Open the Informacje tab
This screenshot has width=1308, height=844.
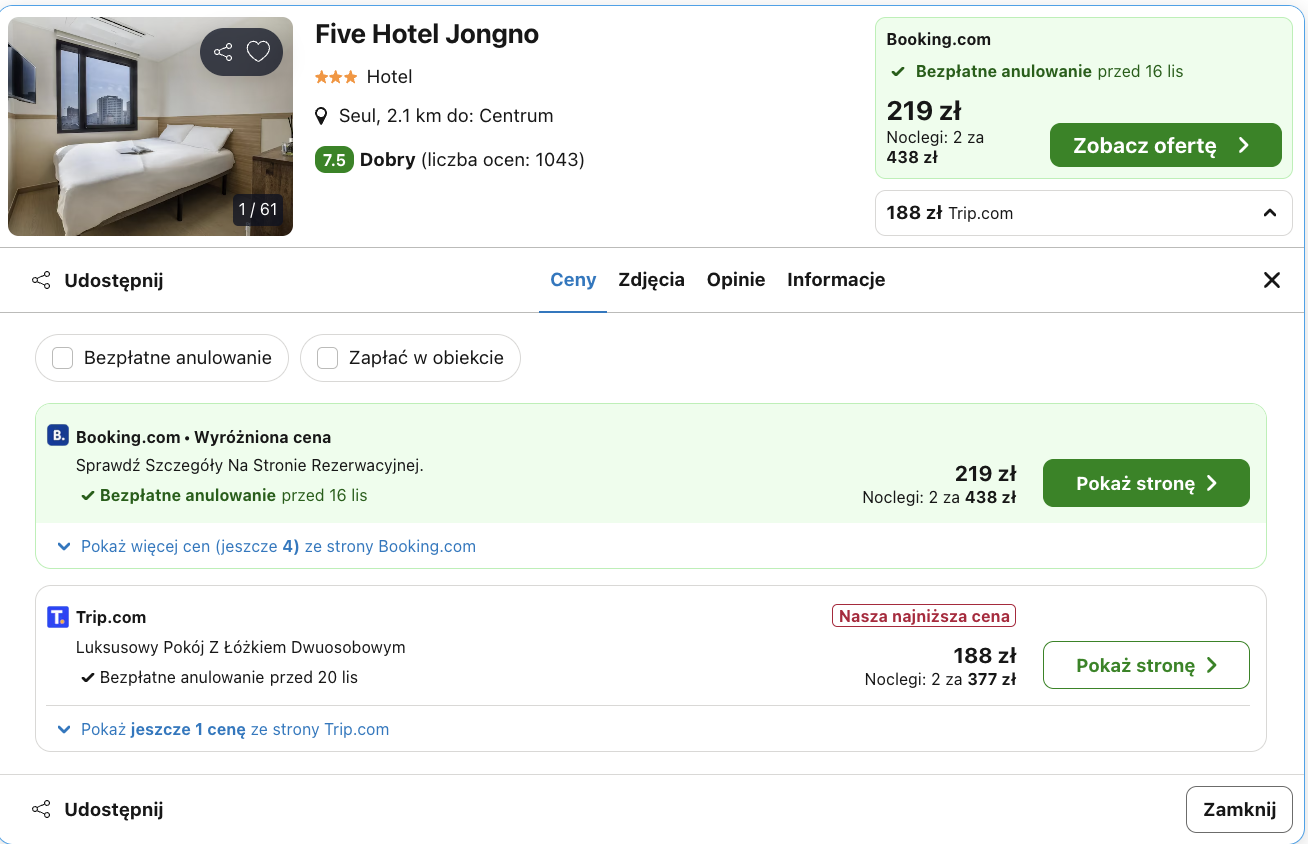pos(836,280)
